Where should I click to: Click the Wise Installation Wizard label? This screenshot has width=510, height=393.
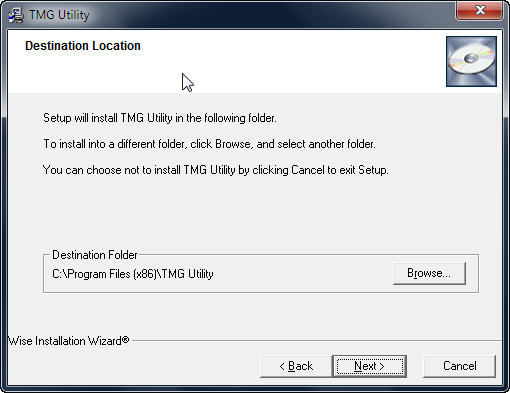(x=68, y=341)
